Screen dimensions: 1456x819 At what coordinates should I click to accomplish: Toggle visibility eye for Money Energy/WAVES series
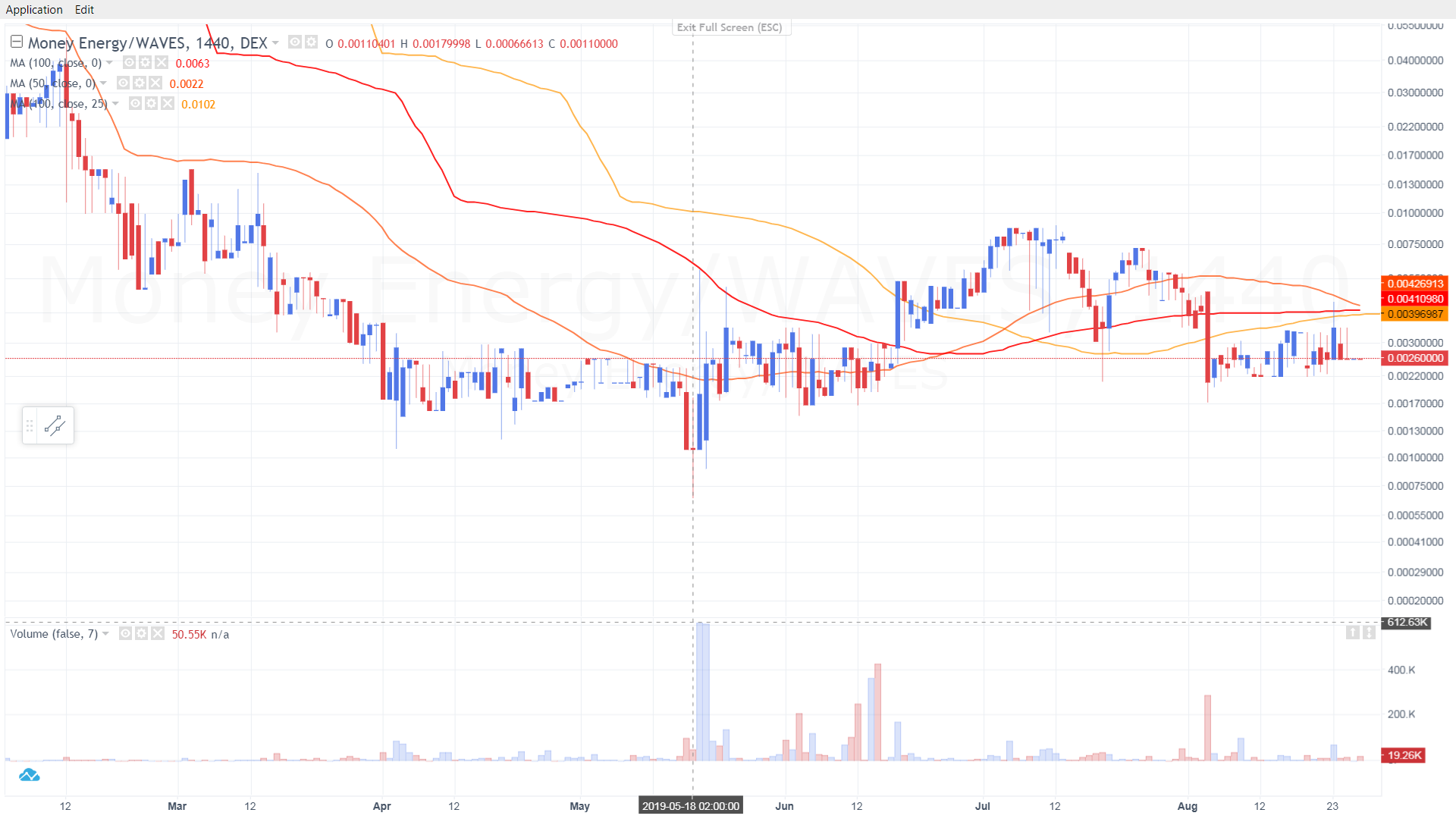pos(295,42)
